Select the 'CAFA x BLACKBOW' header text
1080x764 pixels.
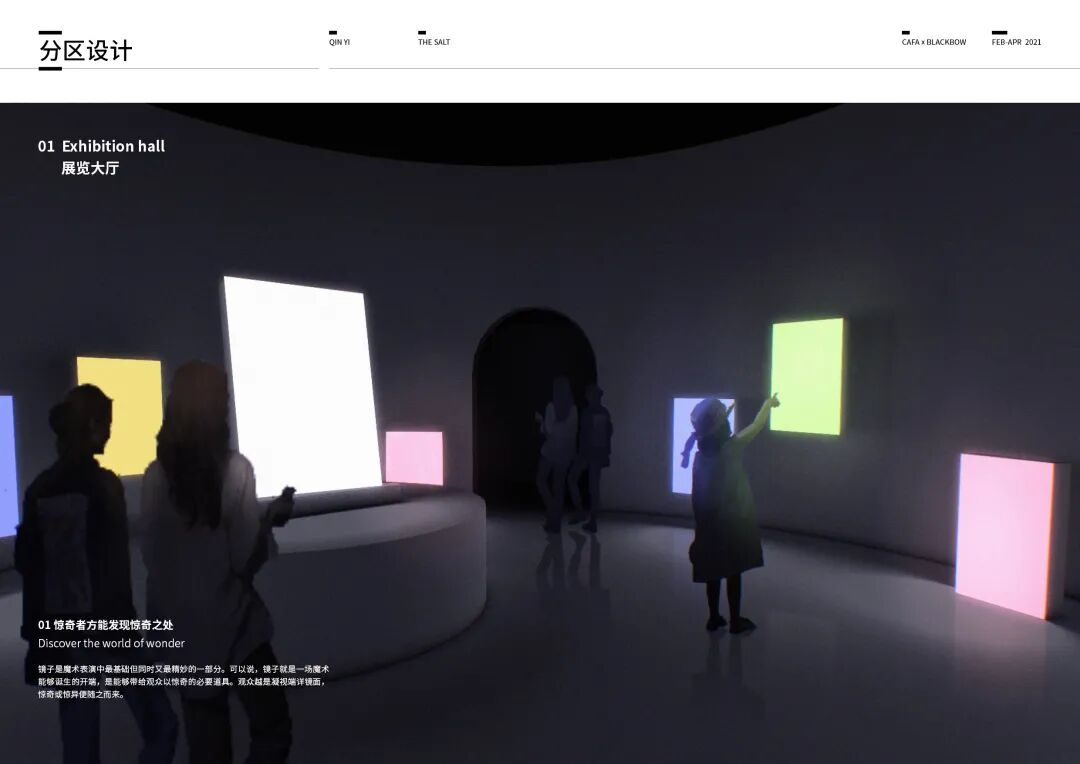[934, 42]
